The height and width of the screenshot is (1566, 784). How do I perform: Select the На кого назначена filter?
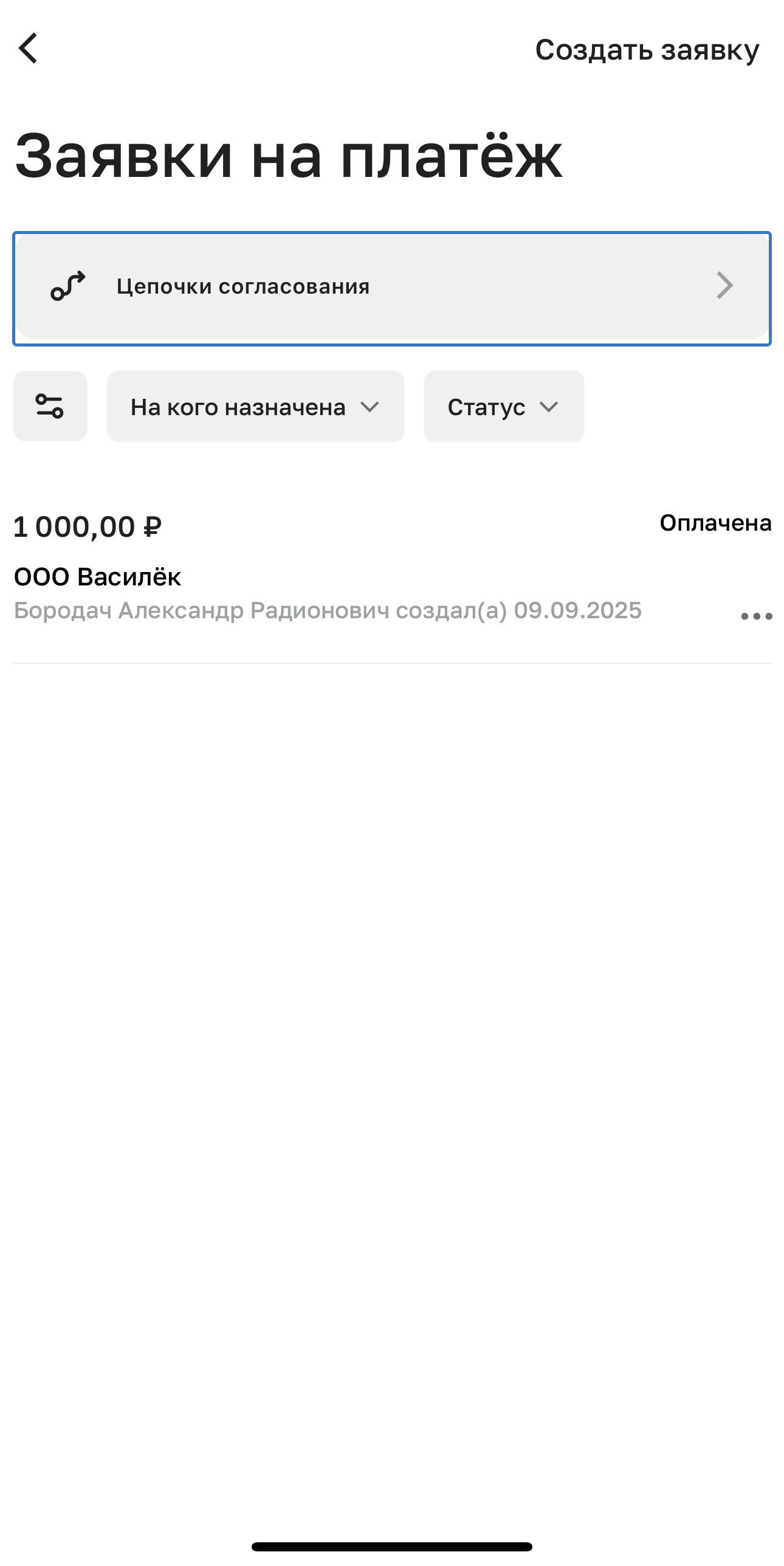tap(238, 407)
